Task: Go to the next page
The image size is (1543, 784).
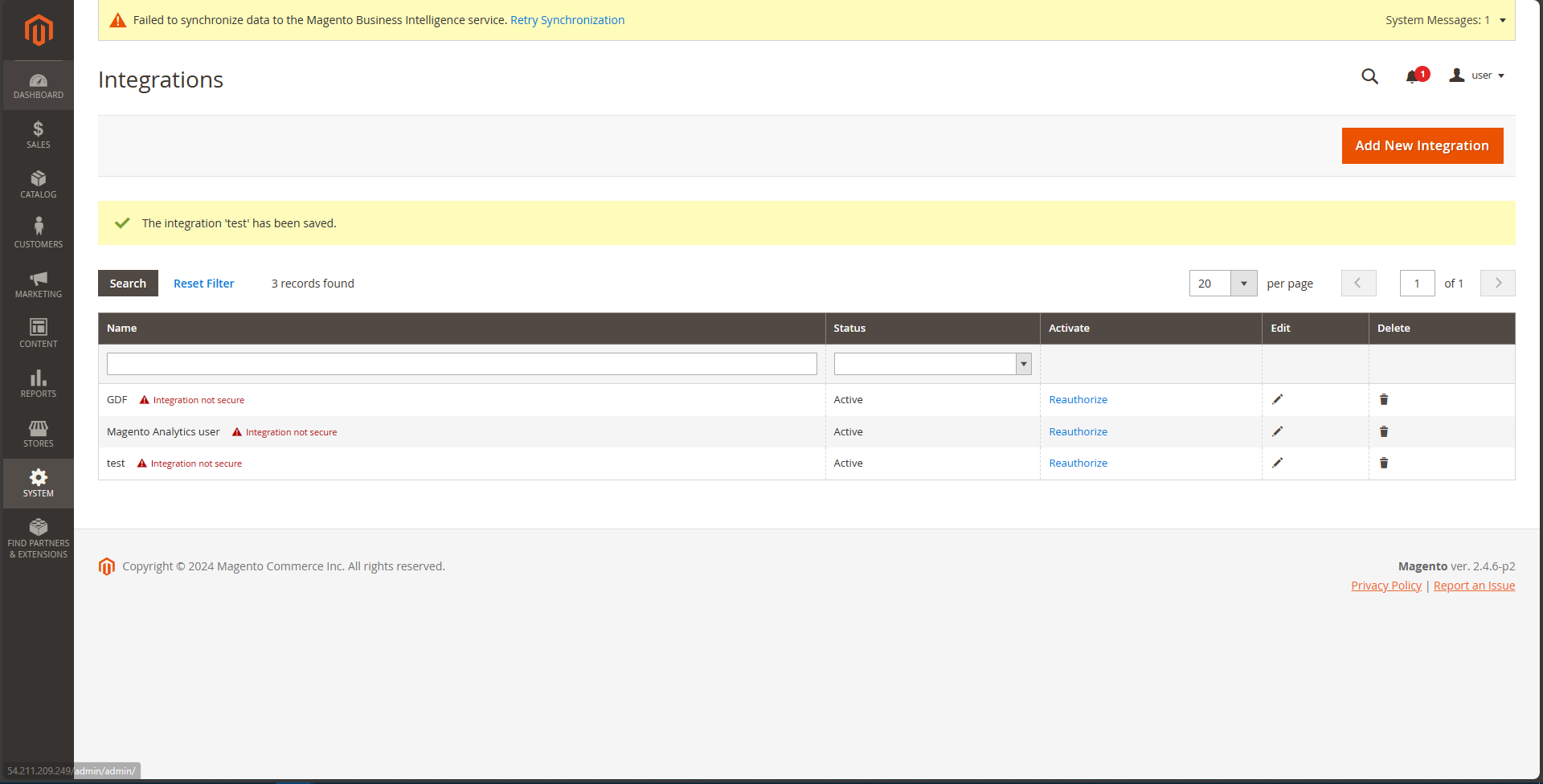Action: tap(1498, 283)
